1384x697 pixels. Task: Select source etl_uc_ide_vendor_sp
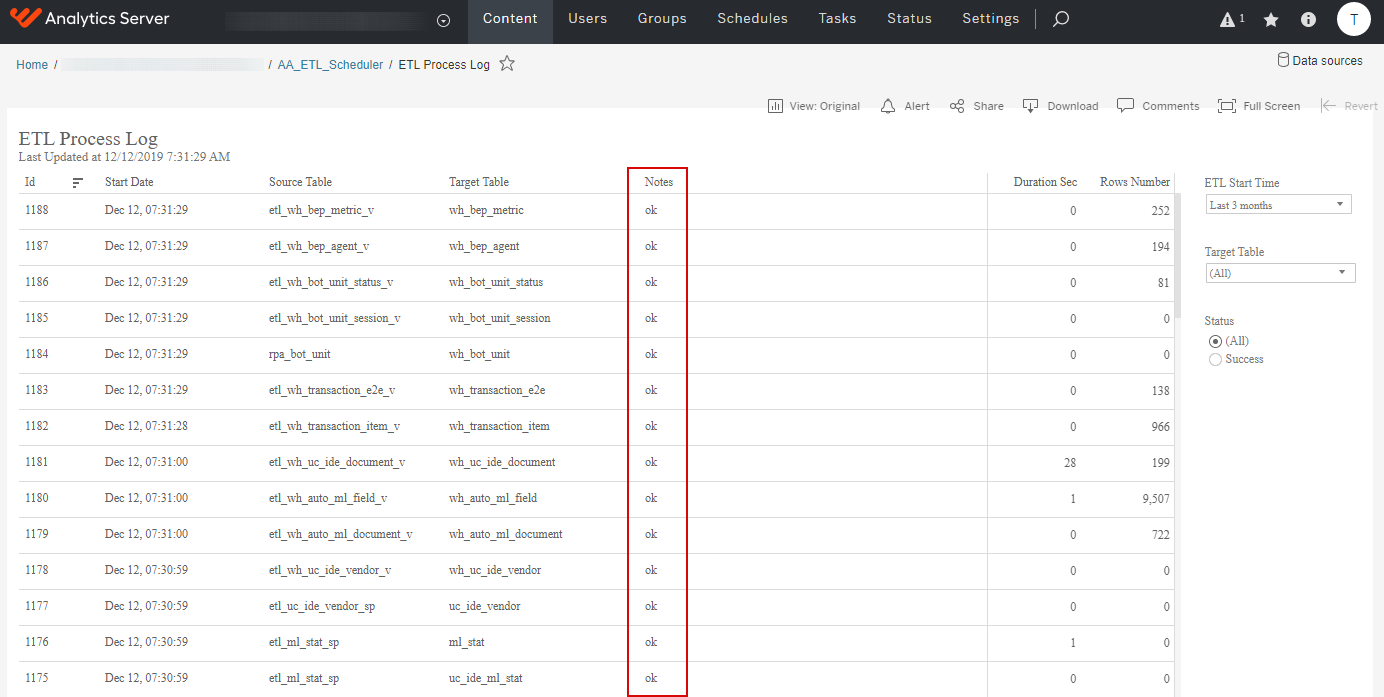tap(322, 607)
